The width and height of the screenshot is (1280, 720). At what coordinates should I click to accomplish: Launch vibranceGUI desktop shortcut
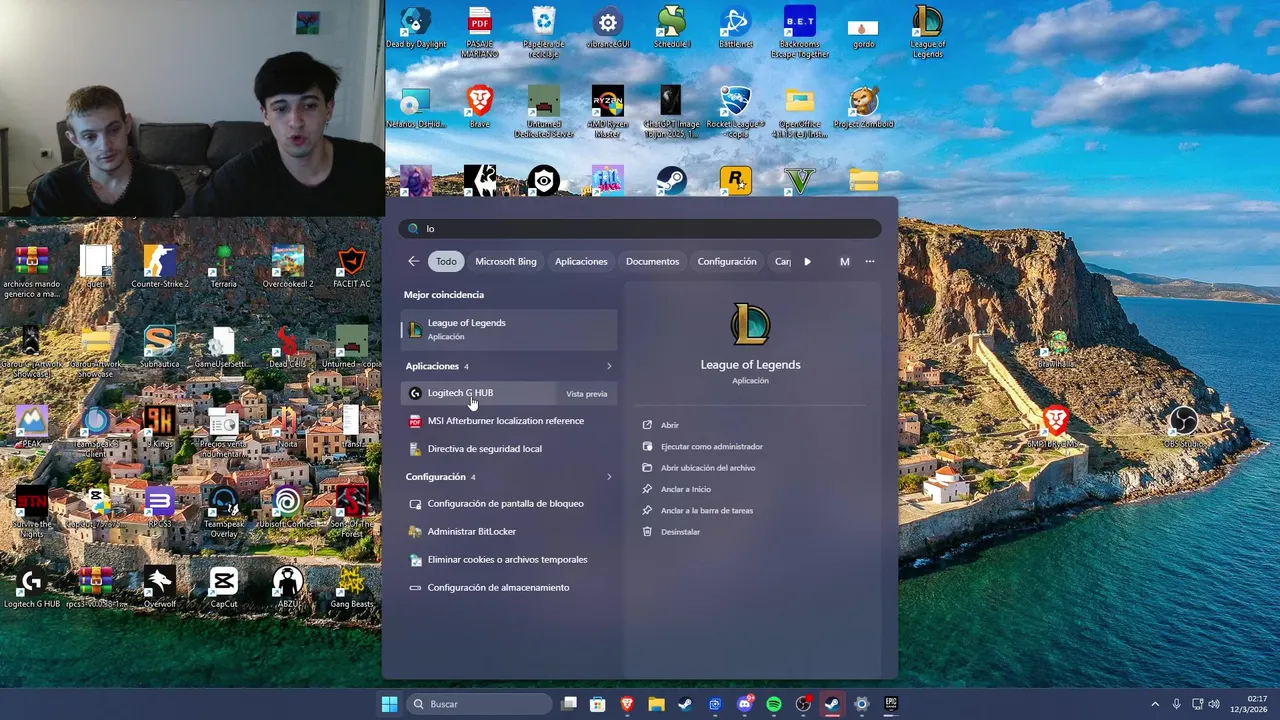(x=608, y=29)
